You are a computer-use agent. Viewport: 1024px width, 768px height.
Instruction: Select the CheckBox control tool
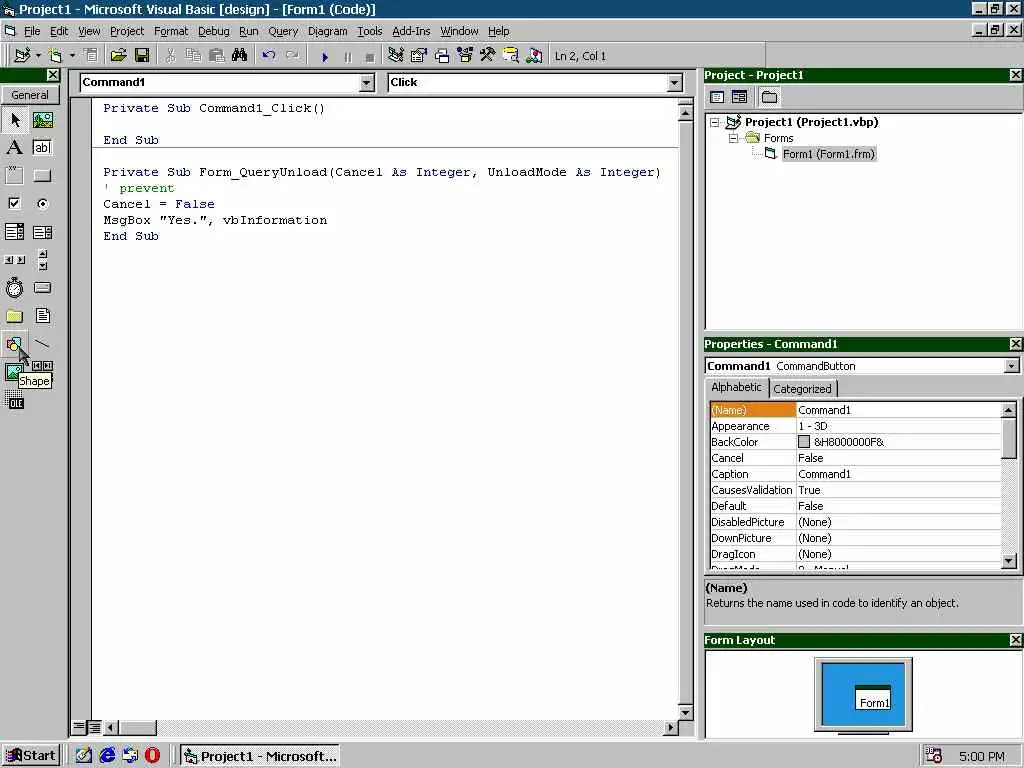pyautogui.click(x=14, y=203)
